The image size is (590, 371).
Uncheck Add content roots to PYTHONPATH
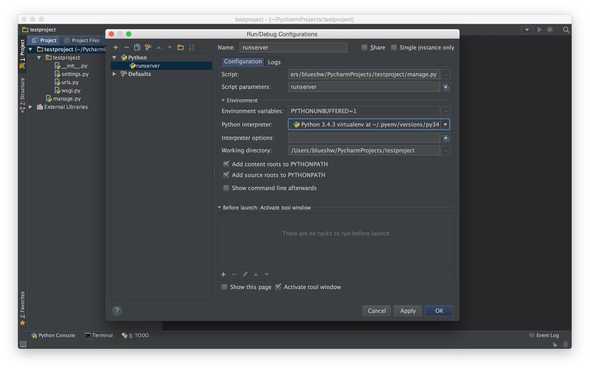click(226, 164)
